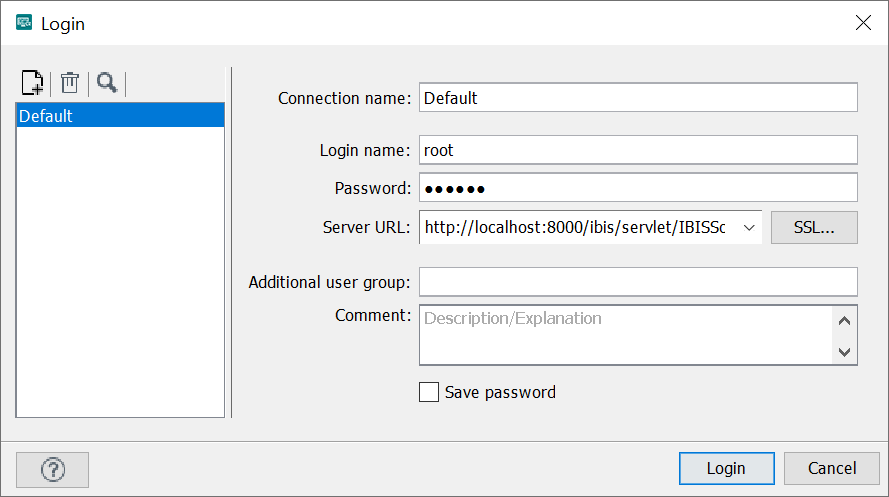This screenshot has height=497, width=889.
Task: Delete the selected connection with trash icon
Action: click(70, 83)
